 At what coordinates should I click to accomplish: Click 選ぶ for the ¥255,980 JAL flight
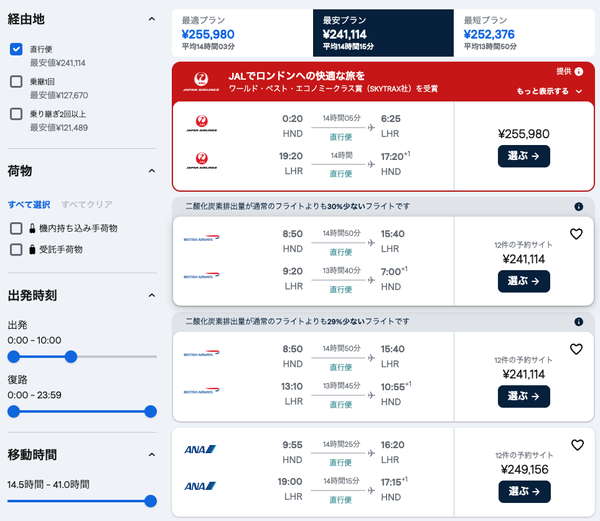coord(523,156)
